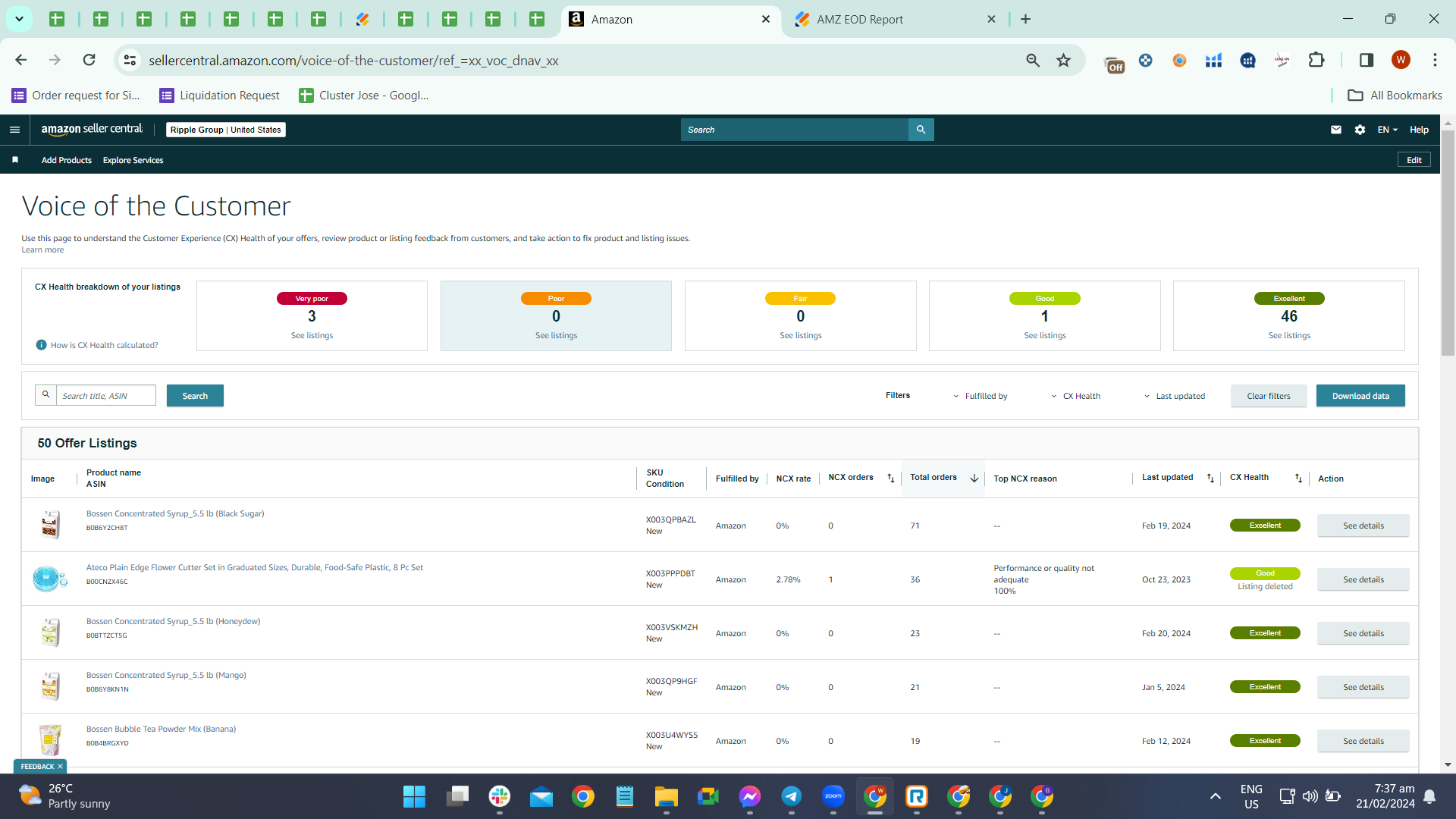Select the Amazon browser tab
Image resolution: width=1456 pixels, height=819 pixels.
click(x=670, y=19)
